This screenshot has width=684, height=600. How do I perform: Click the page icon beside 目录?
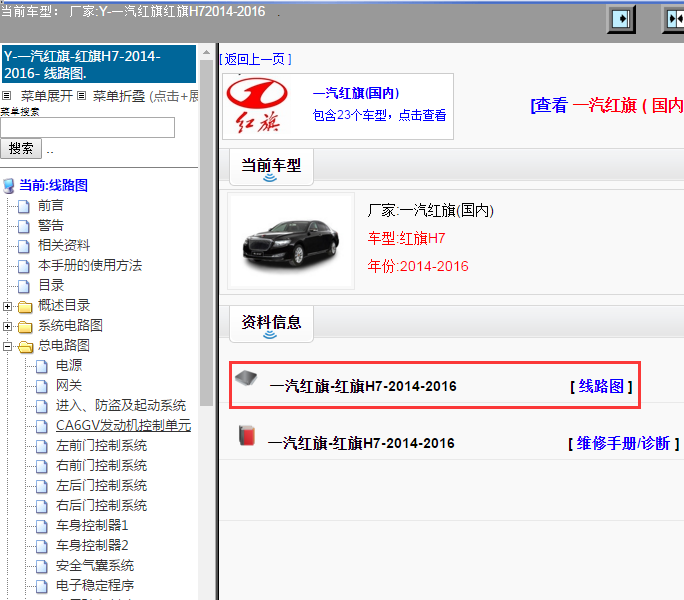[24, 286]
